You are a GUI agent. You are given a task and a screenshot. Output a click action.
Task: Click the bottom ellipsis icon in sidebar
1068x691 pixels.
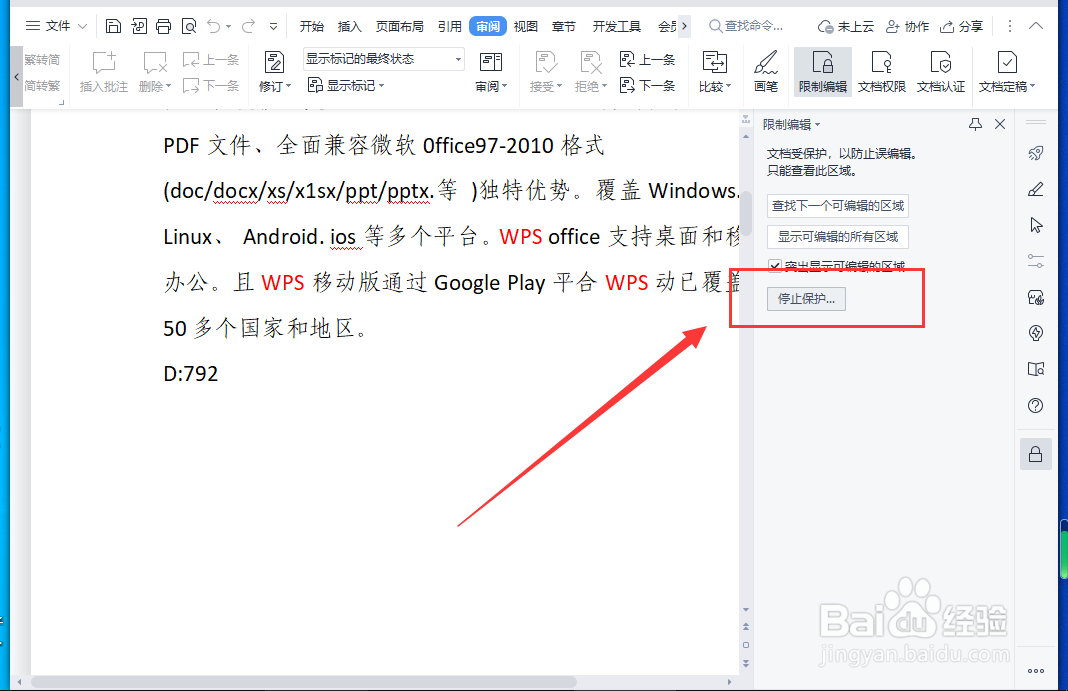1035,671
